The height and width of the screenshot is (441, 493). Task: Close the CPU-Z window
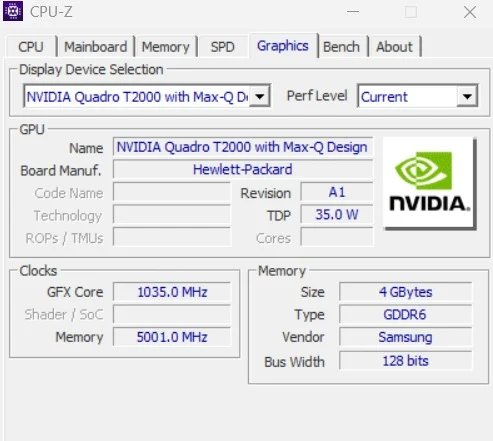tap(470, 12)
